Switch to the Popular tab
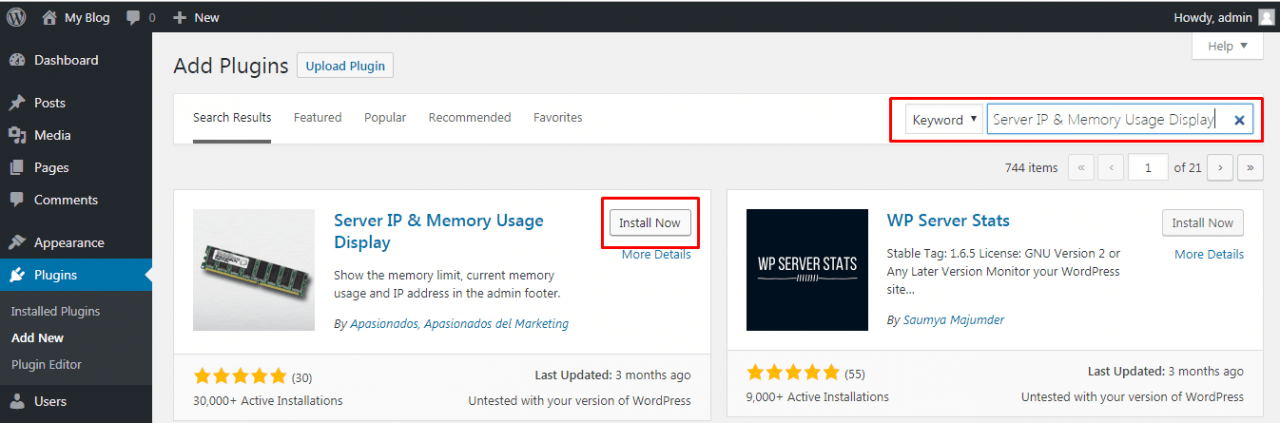This screenshot has height=423, width=1280. pos(385,118)
